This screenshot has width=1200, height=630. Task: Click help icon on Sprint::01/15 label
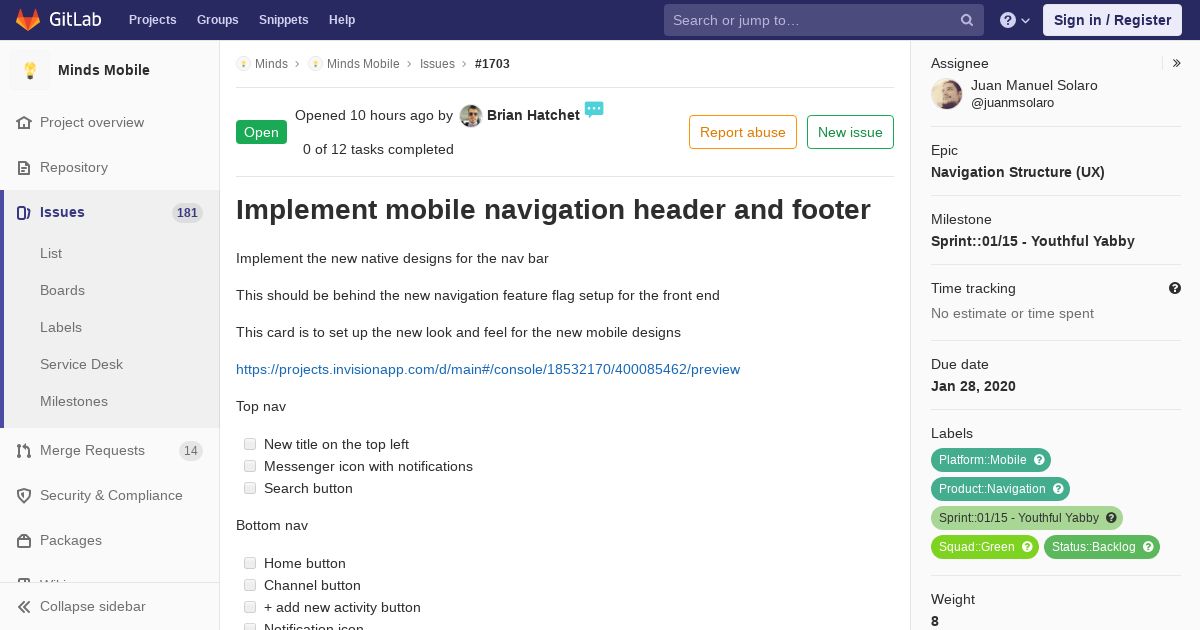(x=1111, y=518)
